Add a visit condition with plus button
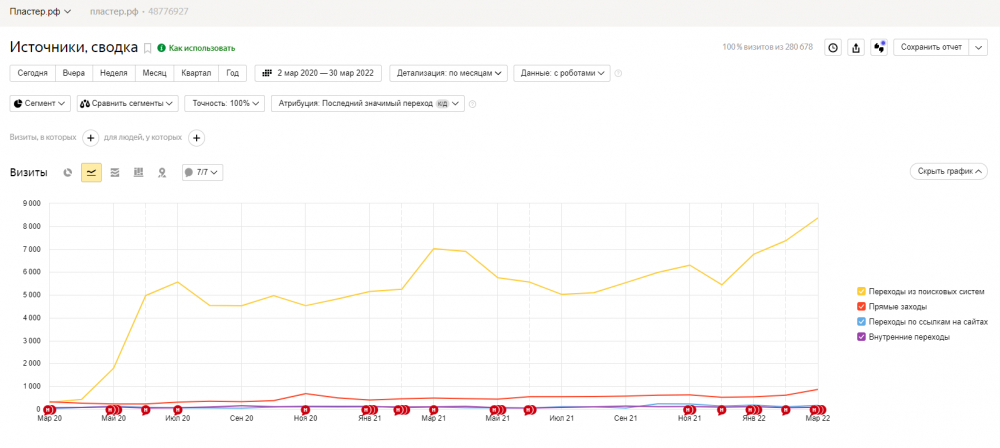1000x448 pixels. 90,137
